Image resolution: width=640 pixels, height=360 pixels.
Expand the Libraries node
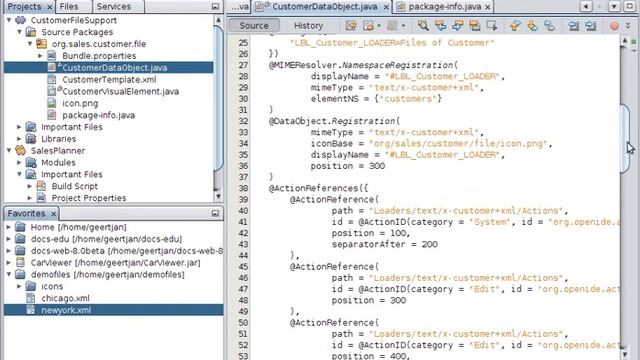coord(19,139)
